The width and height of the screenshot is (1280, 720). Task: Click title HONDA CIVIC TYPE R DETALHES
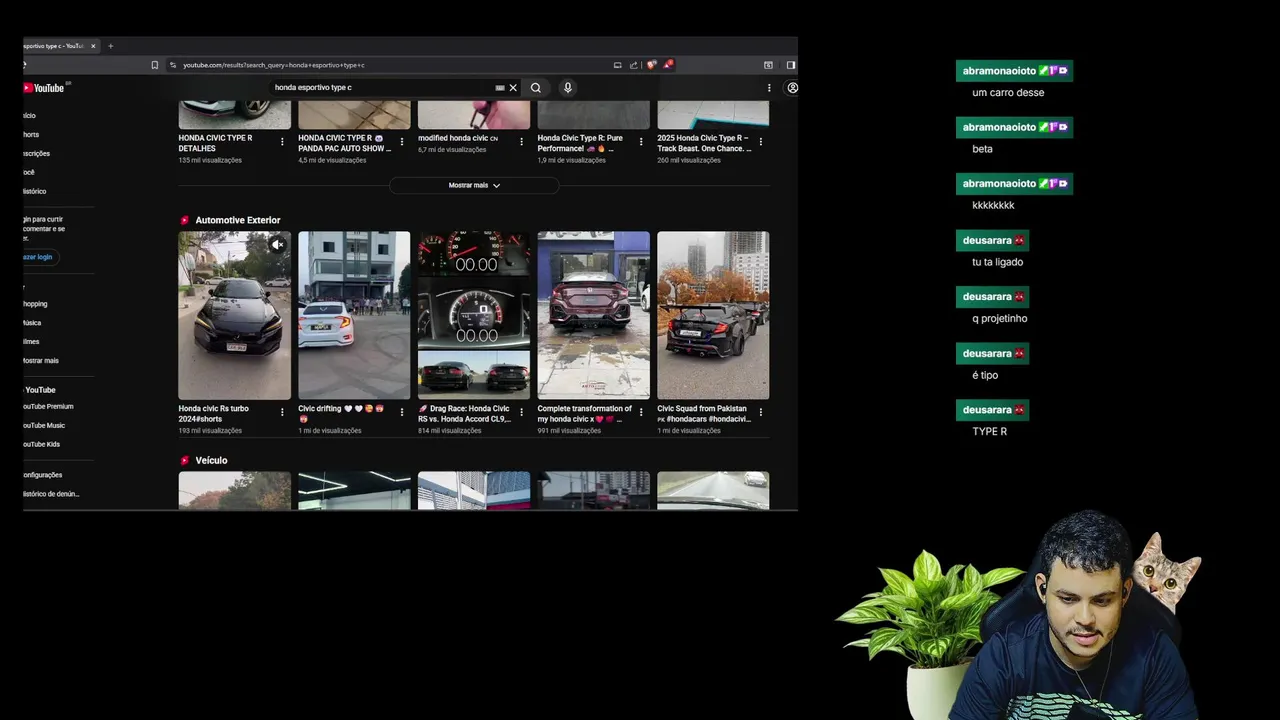click(x=216, y=143)
